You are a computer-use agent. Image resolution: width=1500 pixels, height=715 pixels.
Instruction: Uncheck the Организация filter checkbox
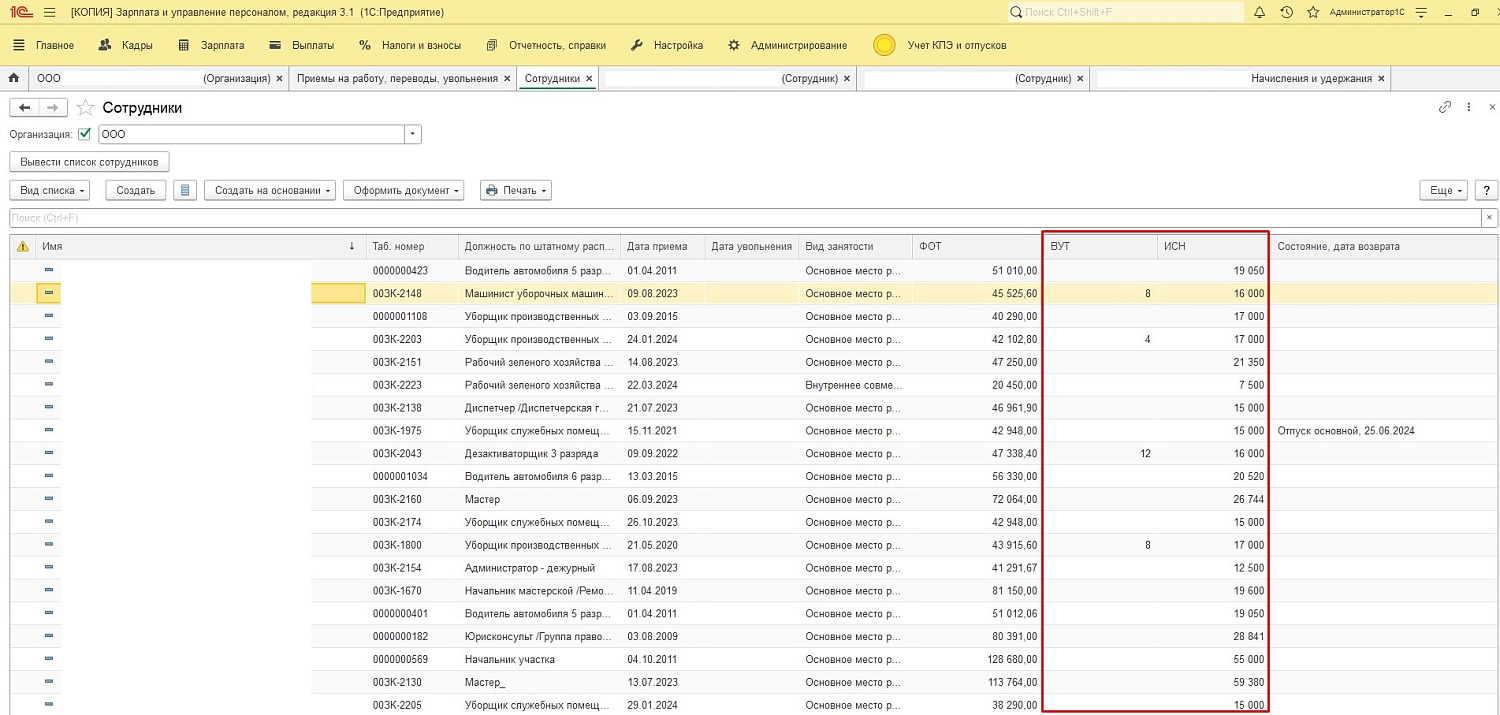pyautogui.click(x=85, y=134)
